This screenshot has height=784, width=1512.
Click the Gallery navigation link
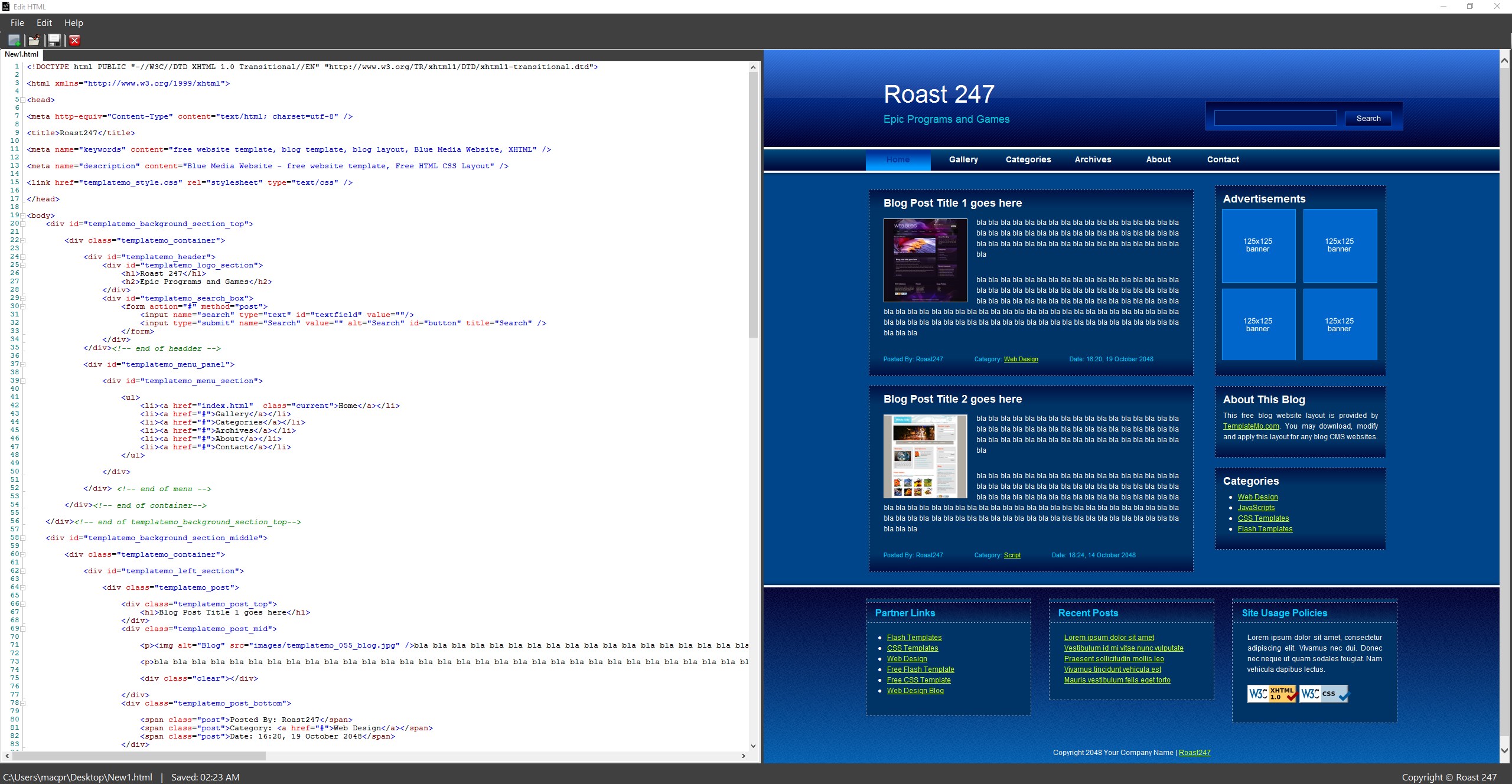click(x=963, y=159)
